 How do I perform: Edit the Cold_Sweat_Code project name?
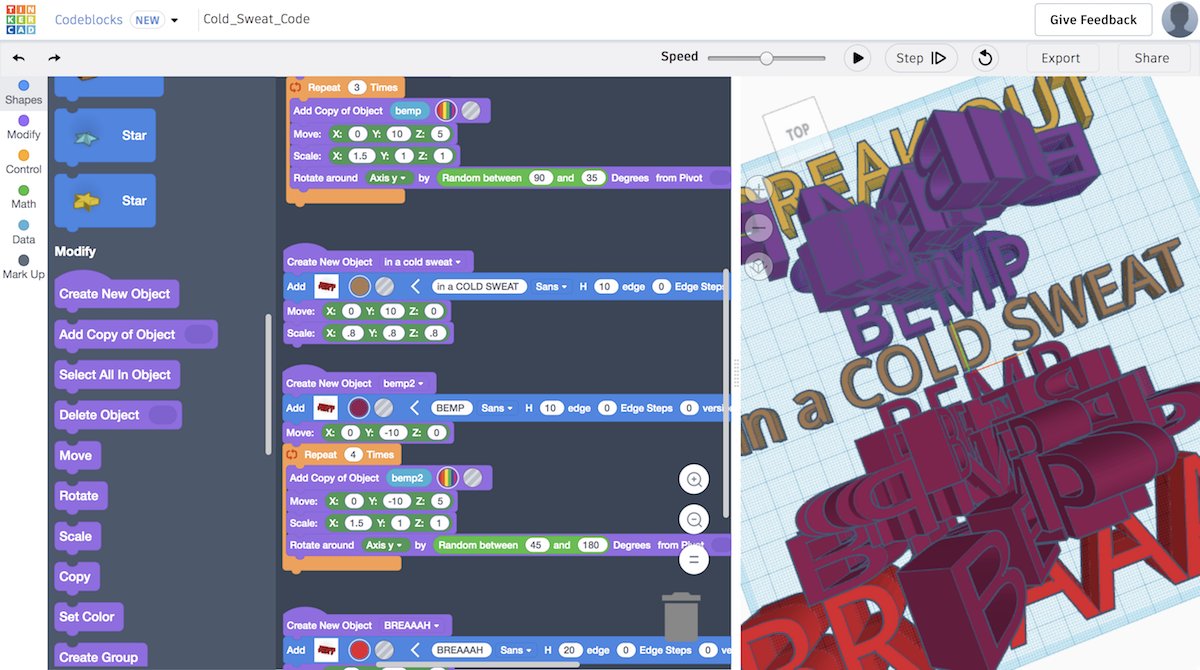pyautogui.click(x=257, y=19)
